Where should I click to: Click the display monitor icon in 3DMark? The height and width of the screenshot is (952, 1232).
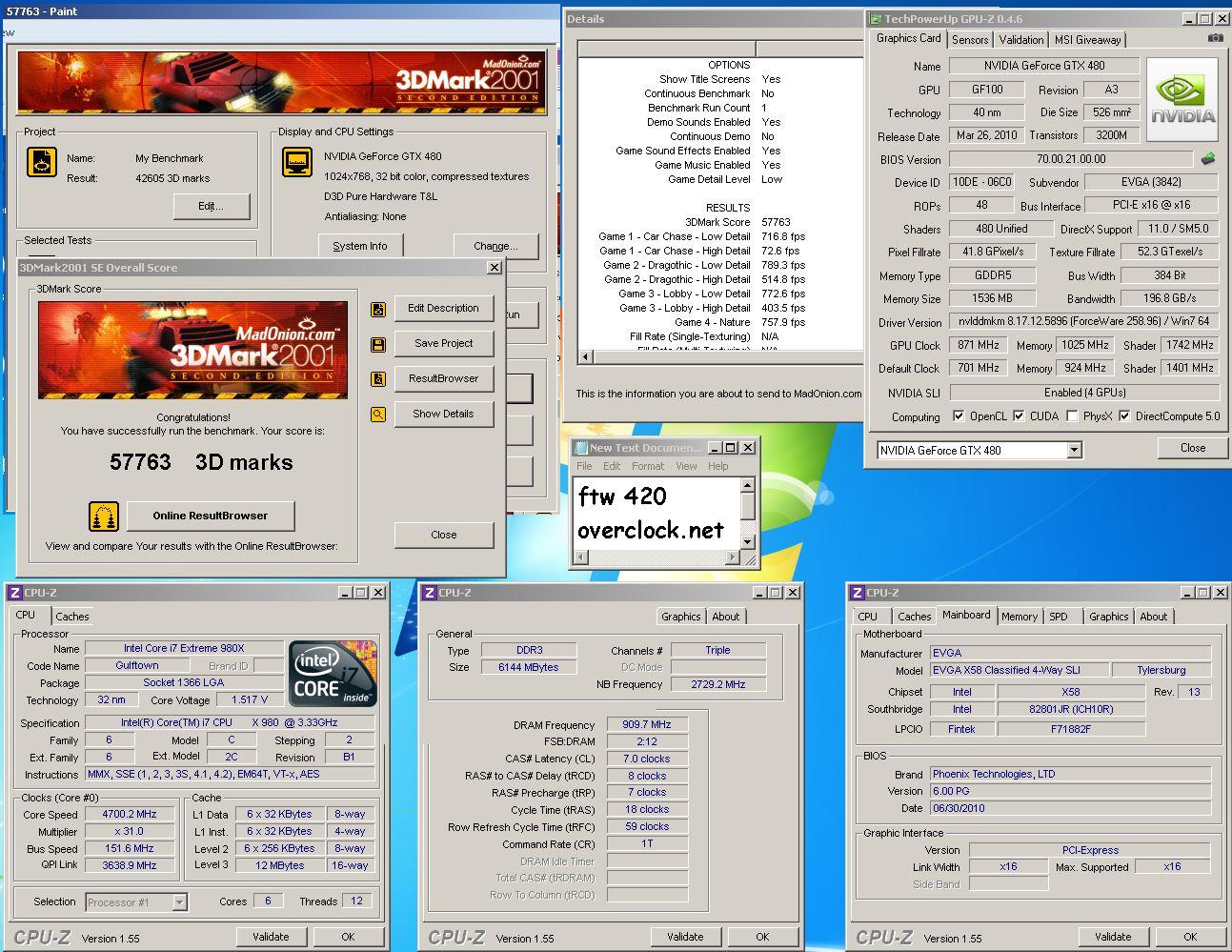297,162
